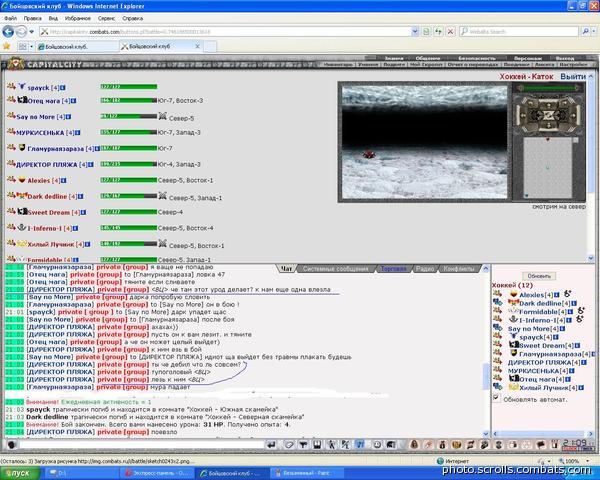Image resolution: width=600 pixels, height=480 pixels.
Task: Click crossed-swords battle icon in Say no More row
Action: point(163,116)
